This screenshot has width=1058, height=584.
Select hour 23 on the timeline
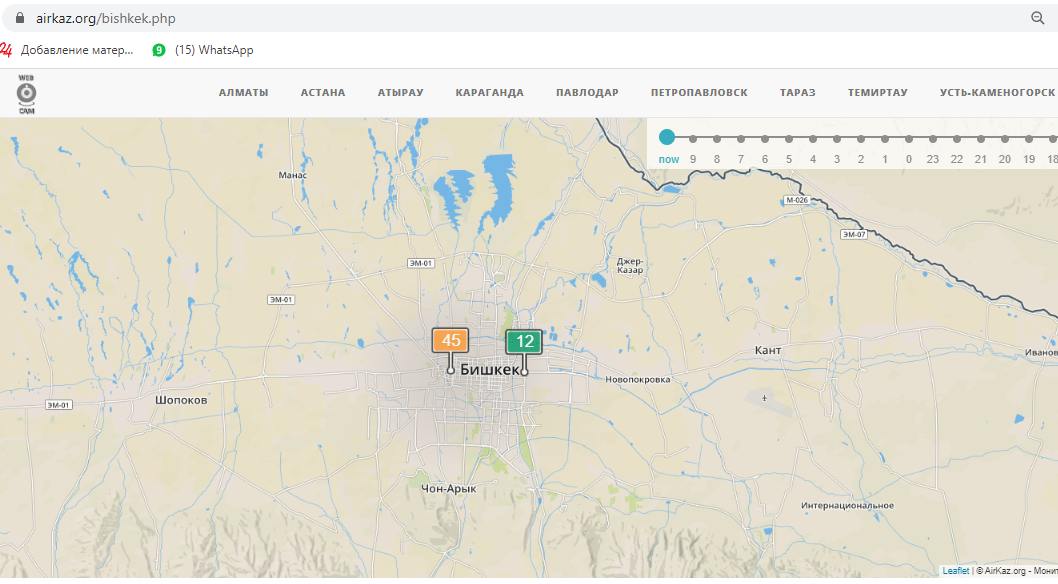coord(932,139)
